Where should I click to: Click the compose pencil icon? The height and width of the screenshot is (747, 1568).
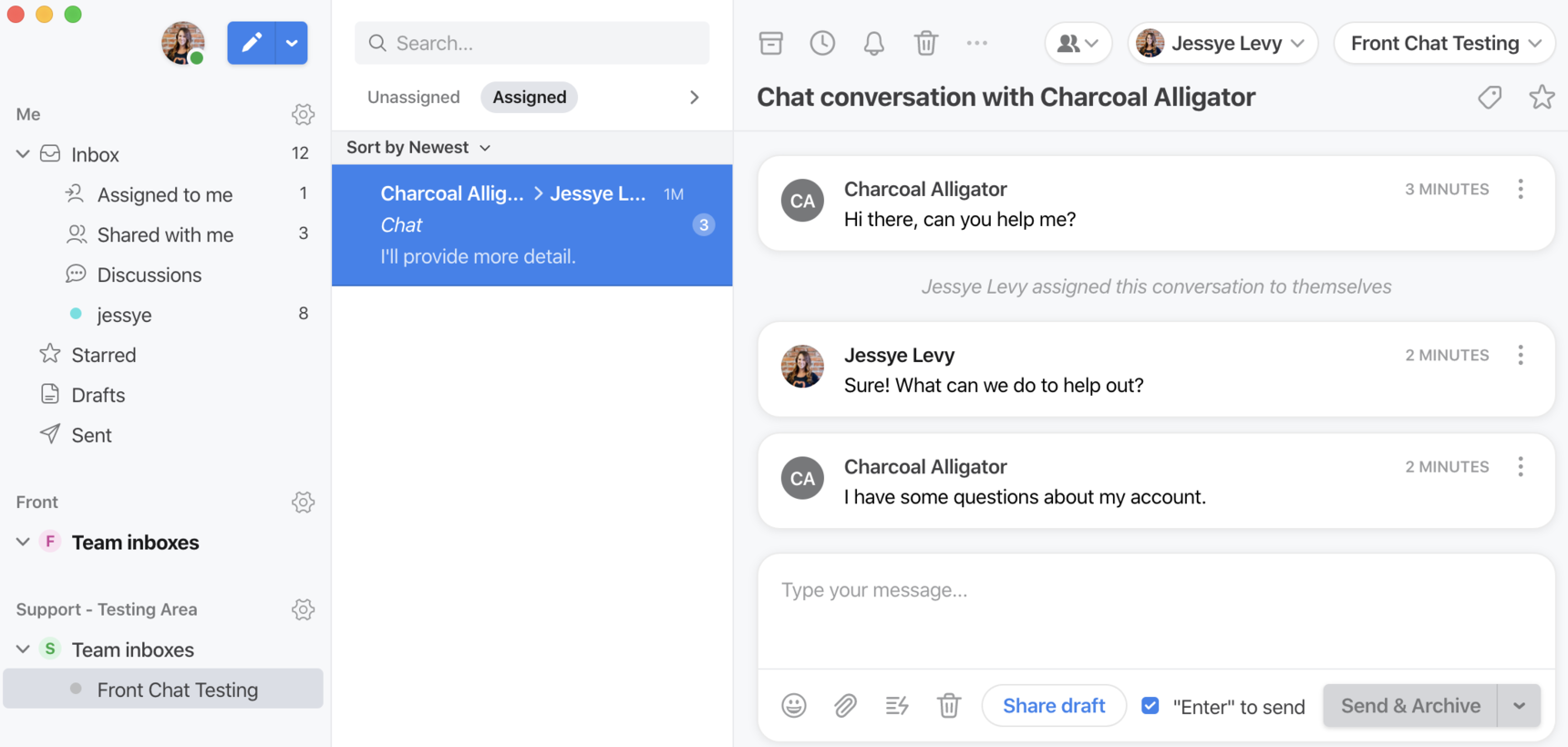pos(252,43)
